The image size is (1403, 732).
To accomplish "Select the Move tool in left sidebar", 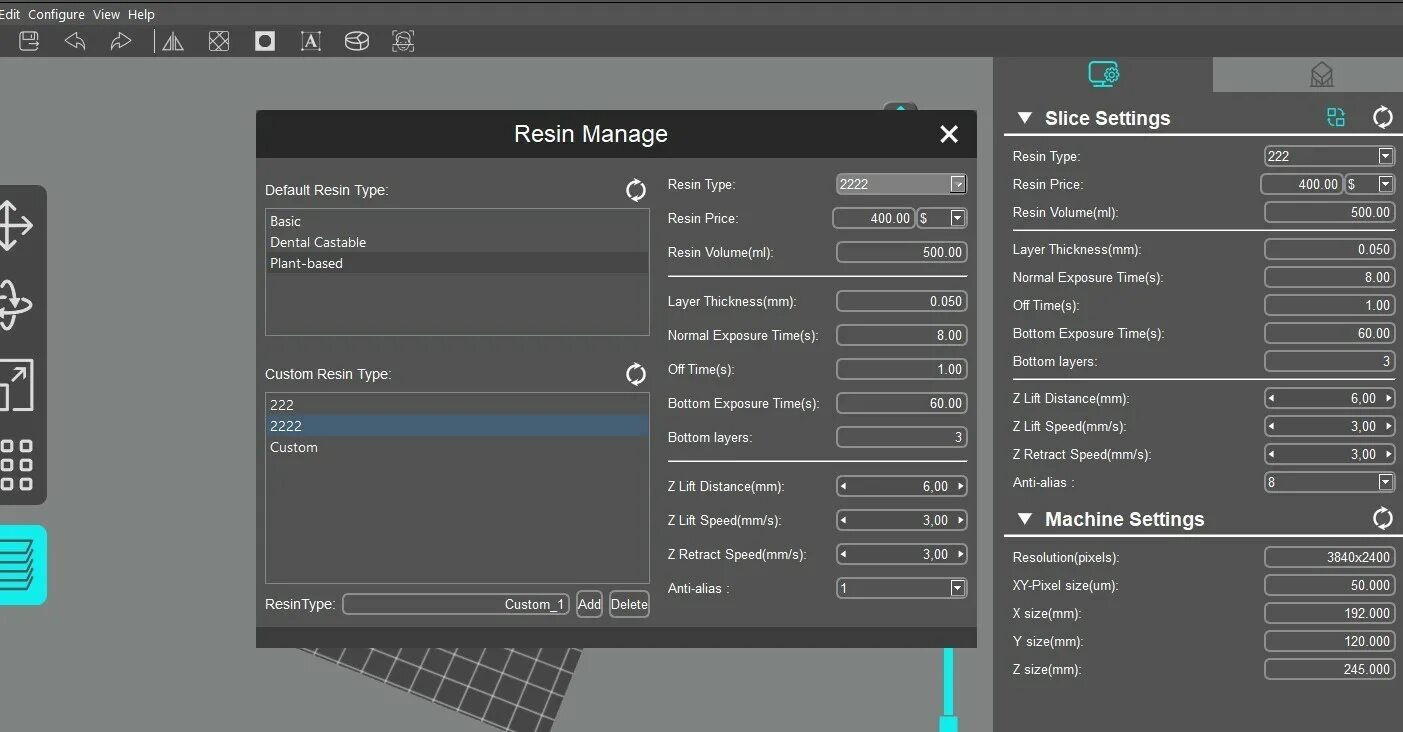I will (x=13, y=225).
